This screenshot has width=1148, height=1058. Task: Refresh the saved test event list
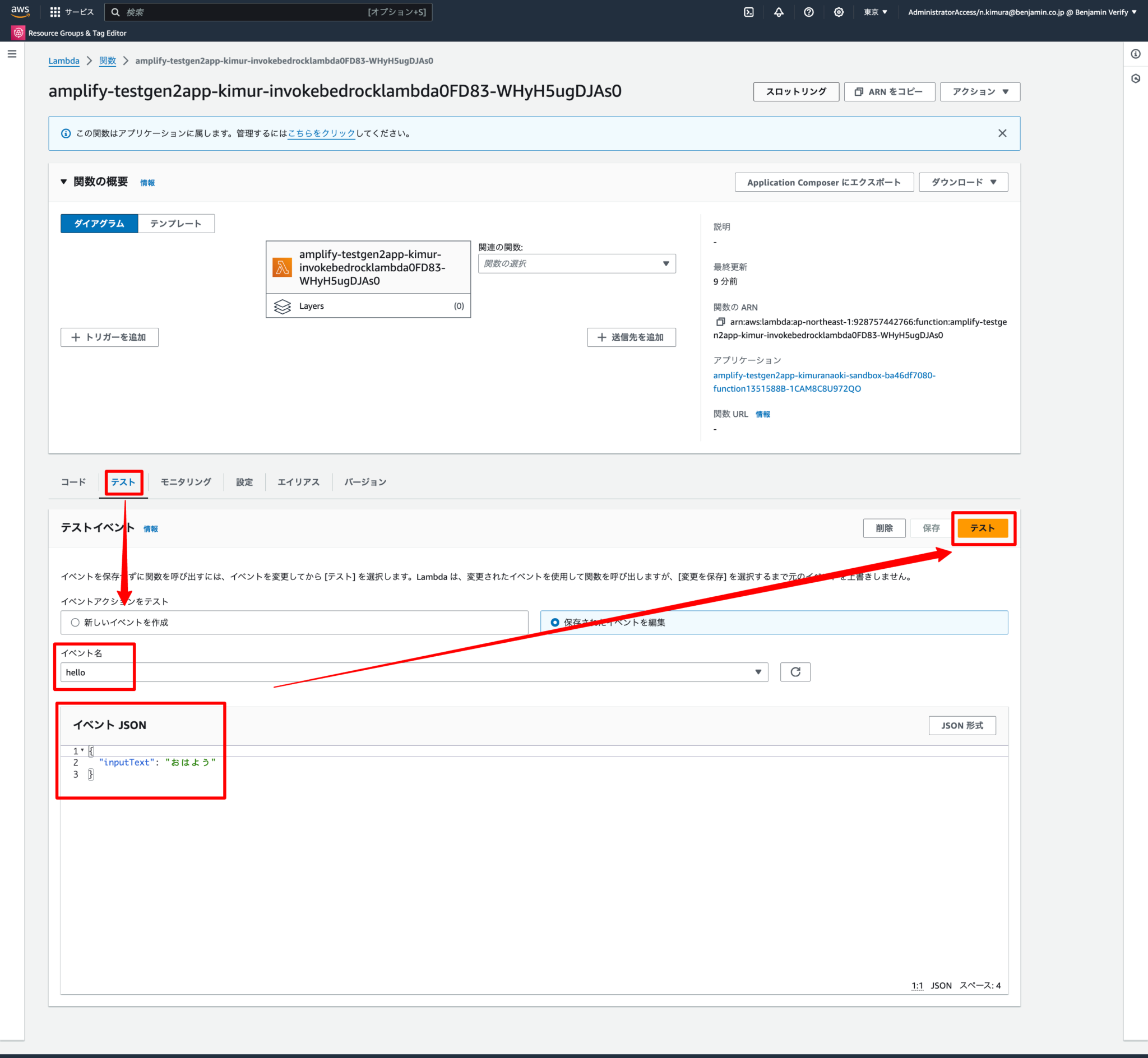point(795,671)
